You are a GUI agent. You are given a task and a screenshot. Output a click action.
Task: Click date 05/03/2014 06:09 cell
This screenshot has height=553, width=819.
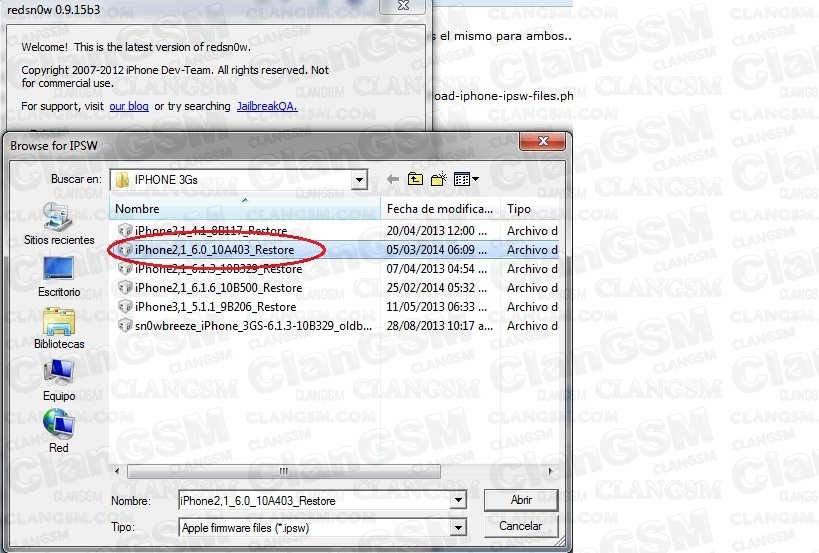pos(437,250)
